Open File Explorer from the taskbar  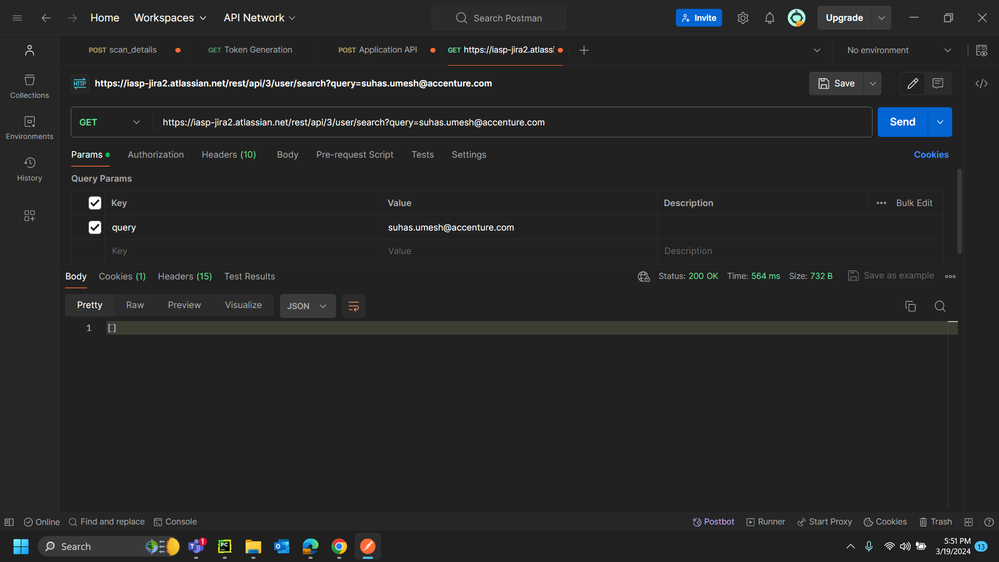[253, 547]
